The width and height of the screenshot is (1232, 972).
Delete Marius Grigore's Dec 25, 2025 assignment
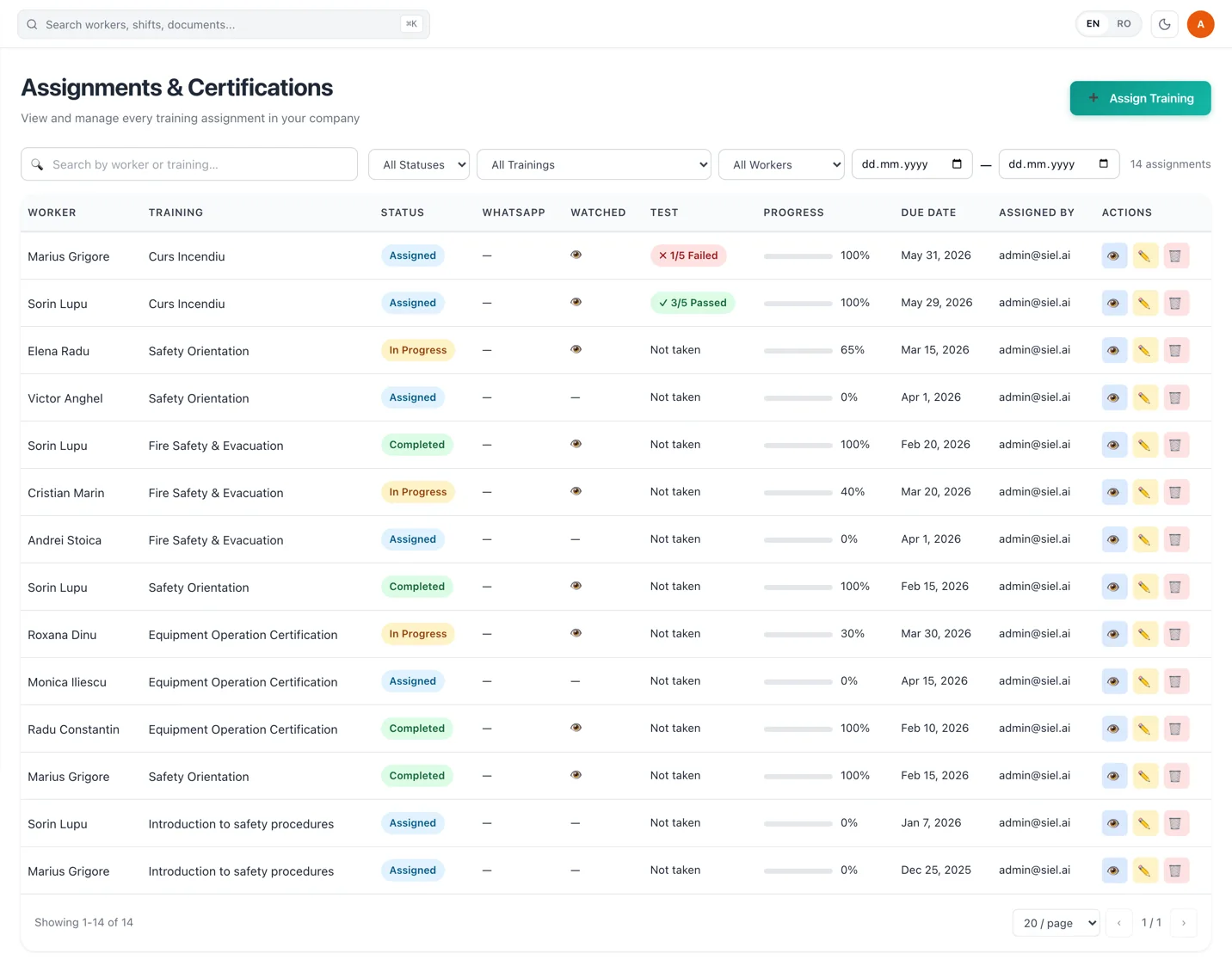pyautogui.click(x=1176, y=870)
